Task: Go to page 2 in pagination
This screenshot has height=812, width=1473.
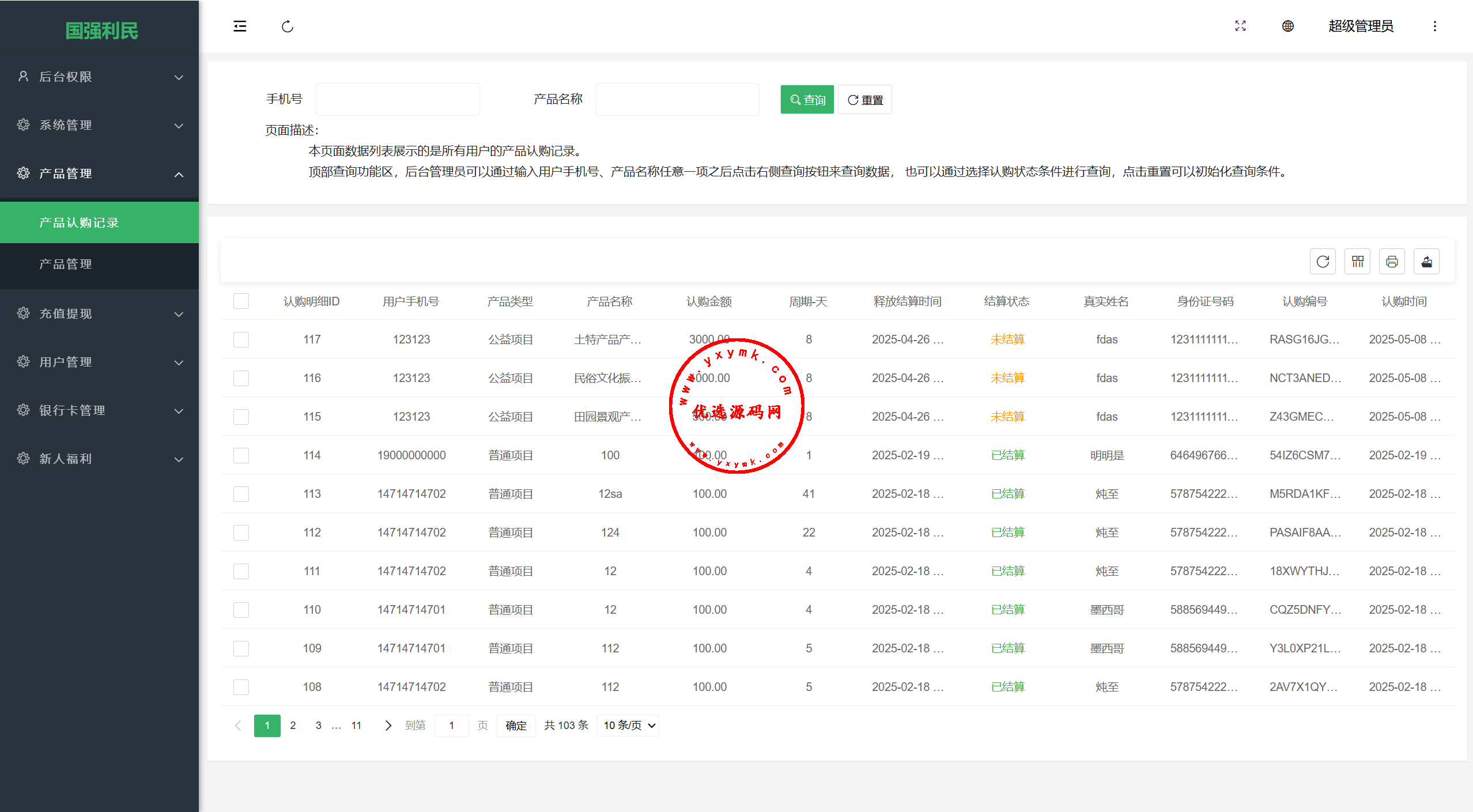Action: tap(293, 726)
